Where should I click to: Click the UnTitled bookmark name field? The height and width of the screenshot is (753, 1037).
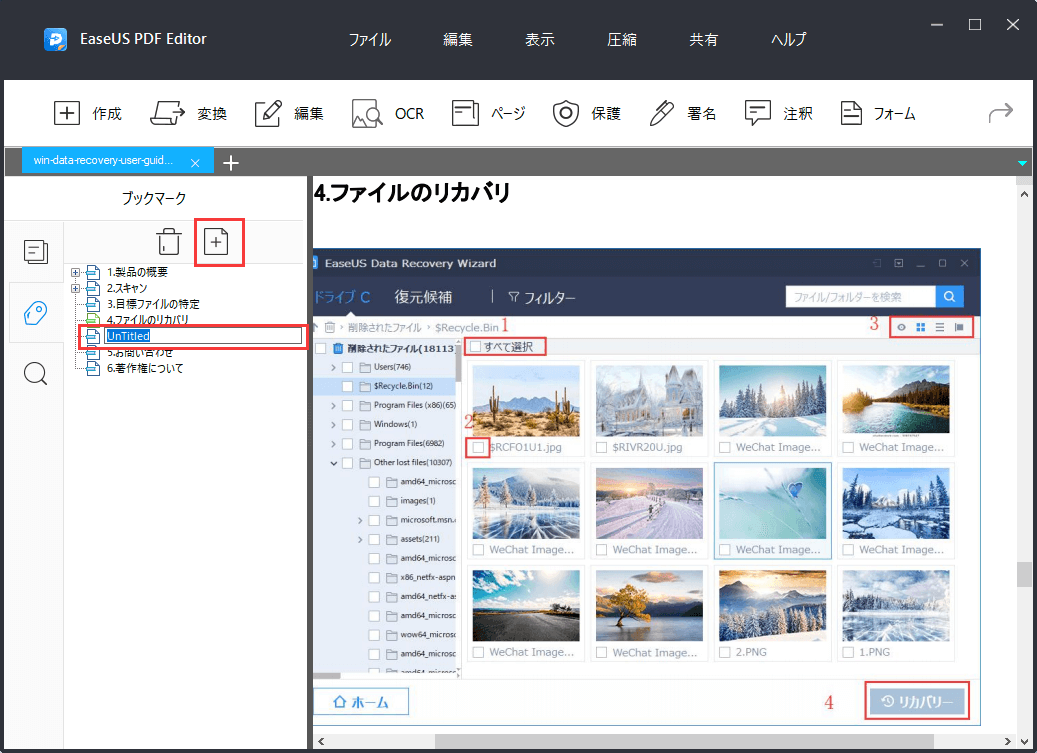pyautogui.click(x=130, y=336)
